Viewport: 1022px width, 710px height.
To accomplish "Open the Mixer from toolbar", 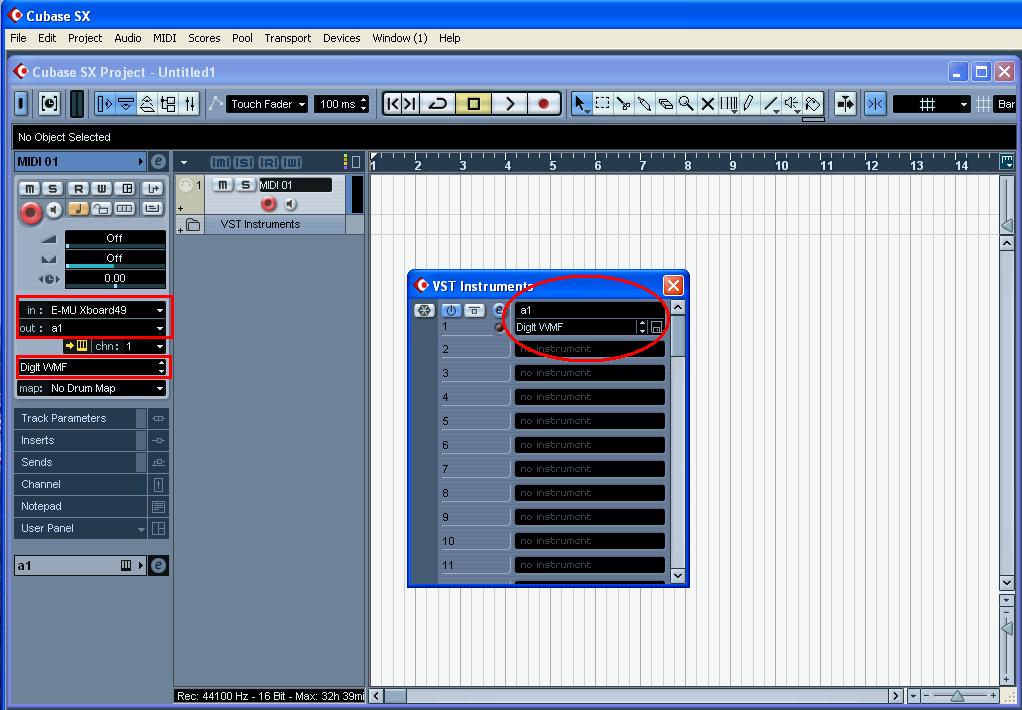I will (190, 104).
